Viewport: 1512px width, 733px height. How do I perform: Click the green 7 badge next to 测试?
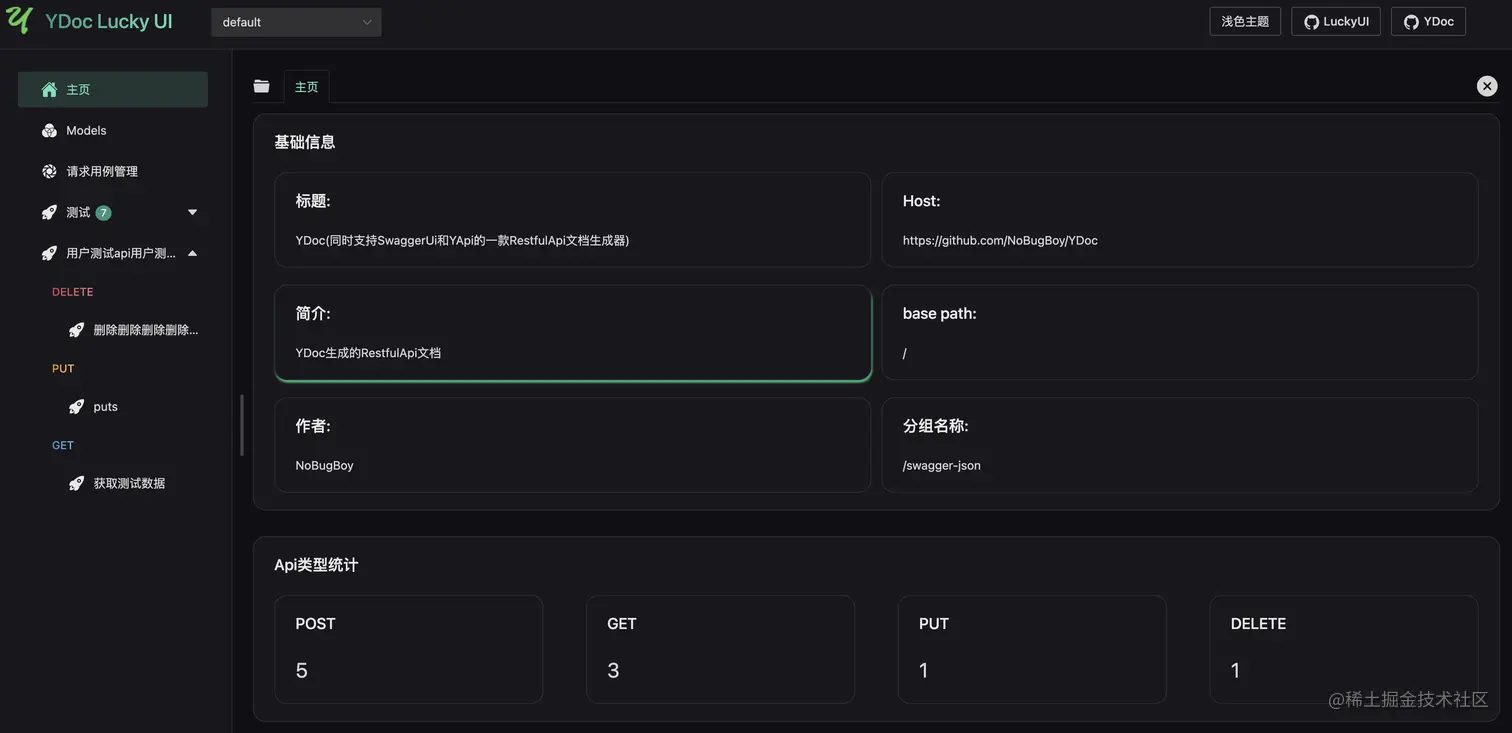[x=103, y=213]
